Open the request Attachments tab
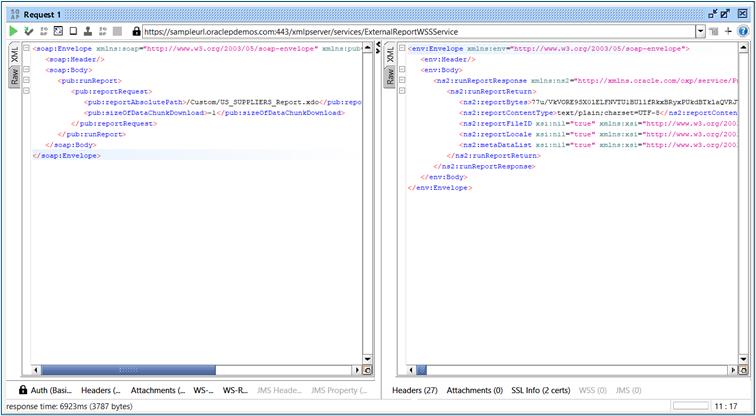The image size is (756, 416). point(160,390)
